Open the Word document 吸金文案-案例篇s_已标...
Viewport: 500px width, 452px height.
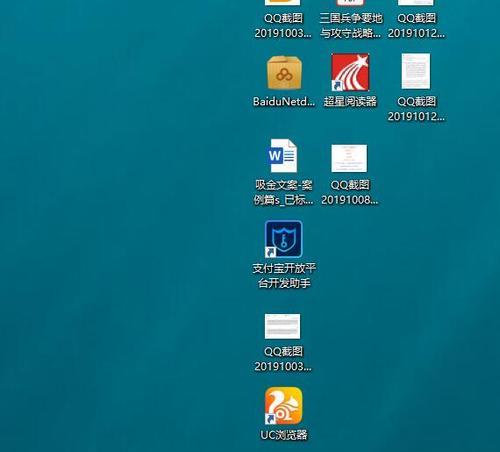(283, 156)
